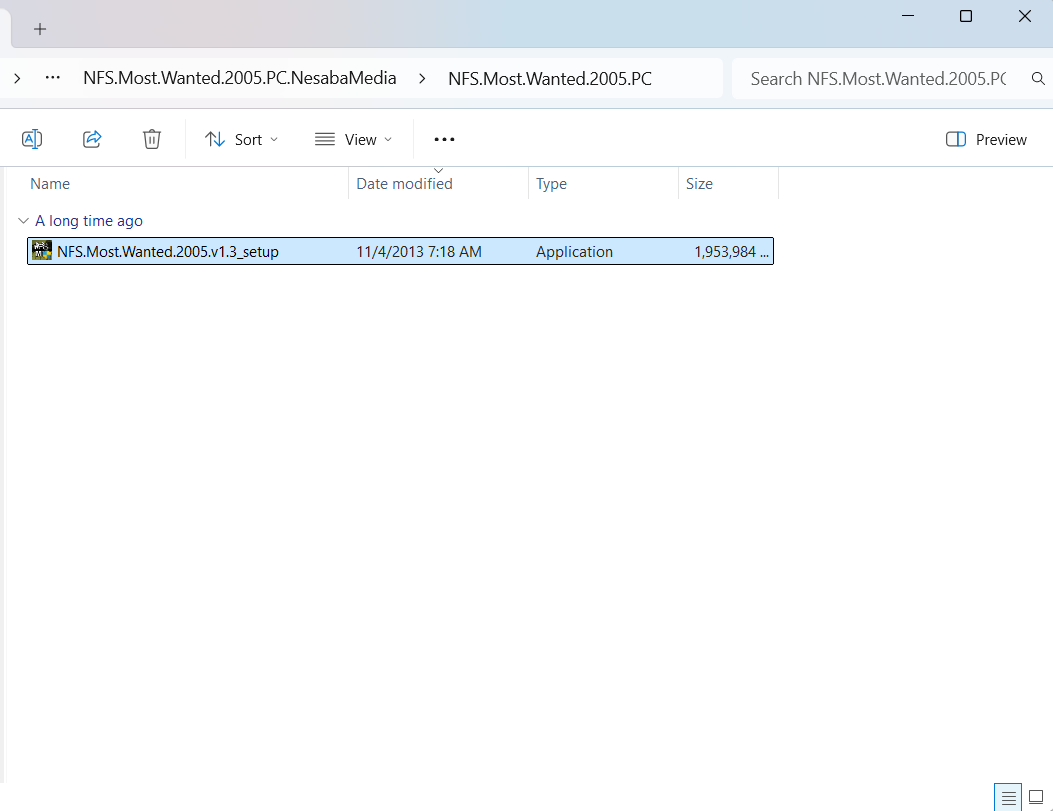
Task: Minimize the File Explorer window
Action: (x=908, y=16)
